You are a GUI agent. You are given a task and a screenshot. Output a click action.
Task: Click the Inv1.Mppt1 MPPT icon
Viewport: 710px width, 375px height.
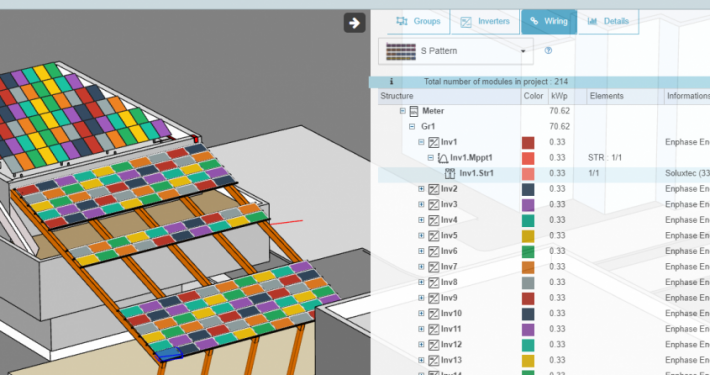pos(443,158)
